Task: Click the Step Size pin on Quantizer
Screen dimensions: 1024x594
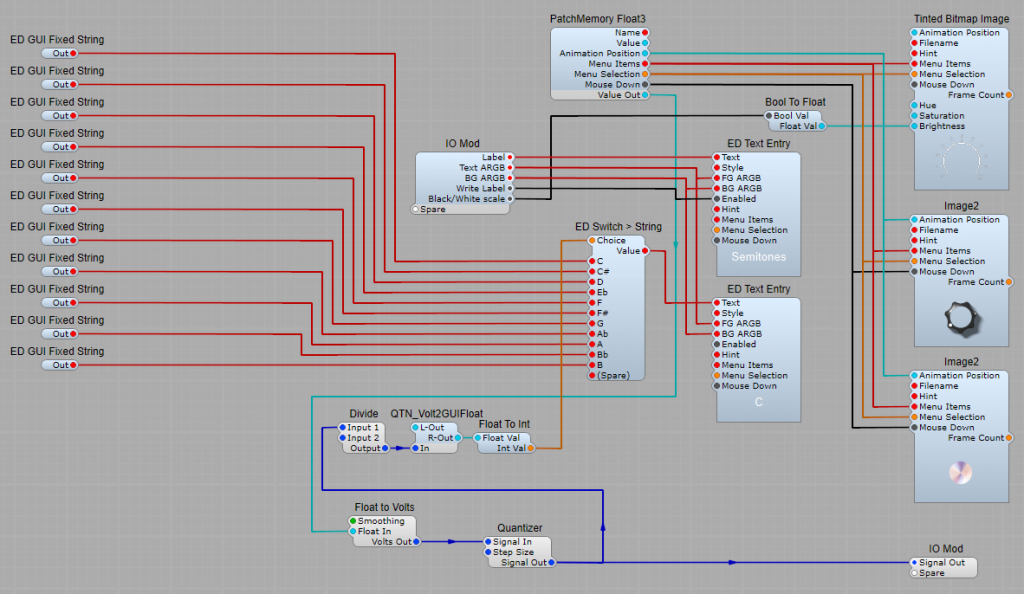Action: [x=488, y=552]
